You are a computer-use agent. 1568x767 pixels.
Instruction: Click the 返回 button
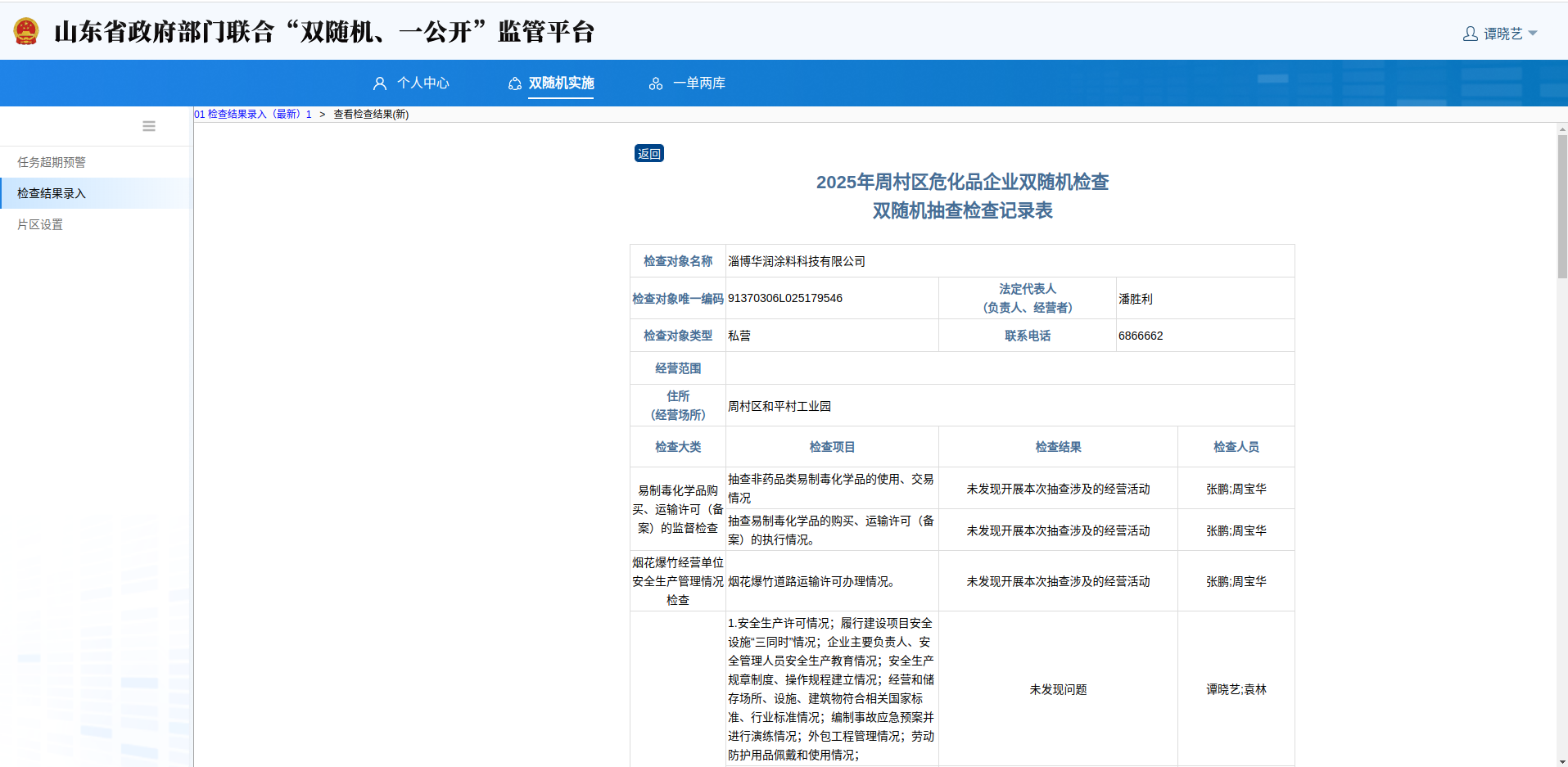pos(649,153)
